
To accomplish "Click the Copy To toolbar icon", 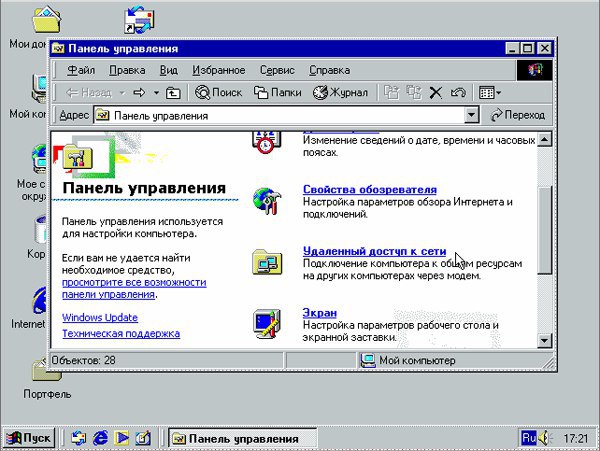I will point(413,93).
